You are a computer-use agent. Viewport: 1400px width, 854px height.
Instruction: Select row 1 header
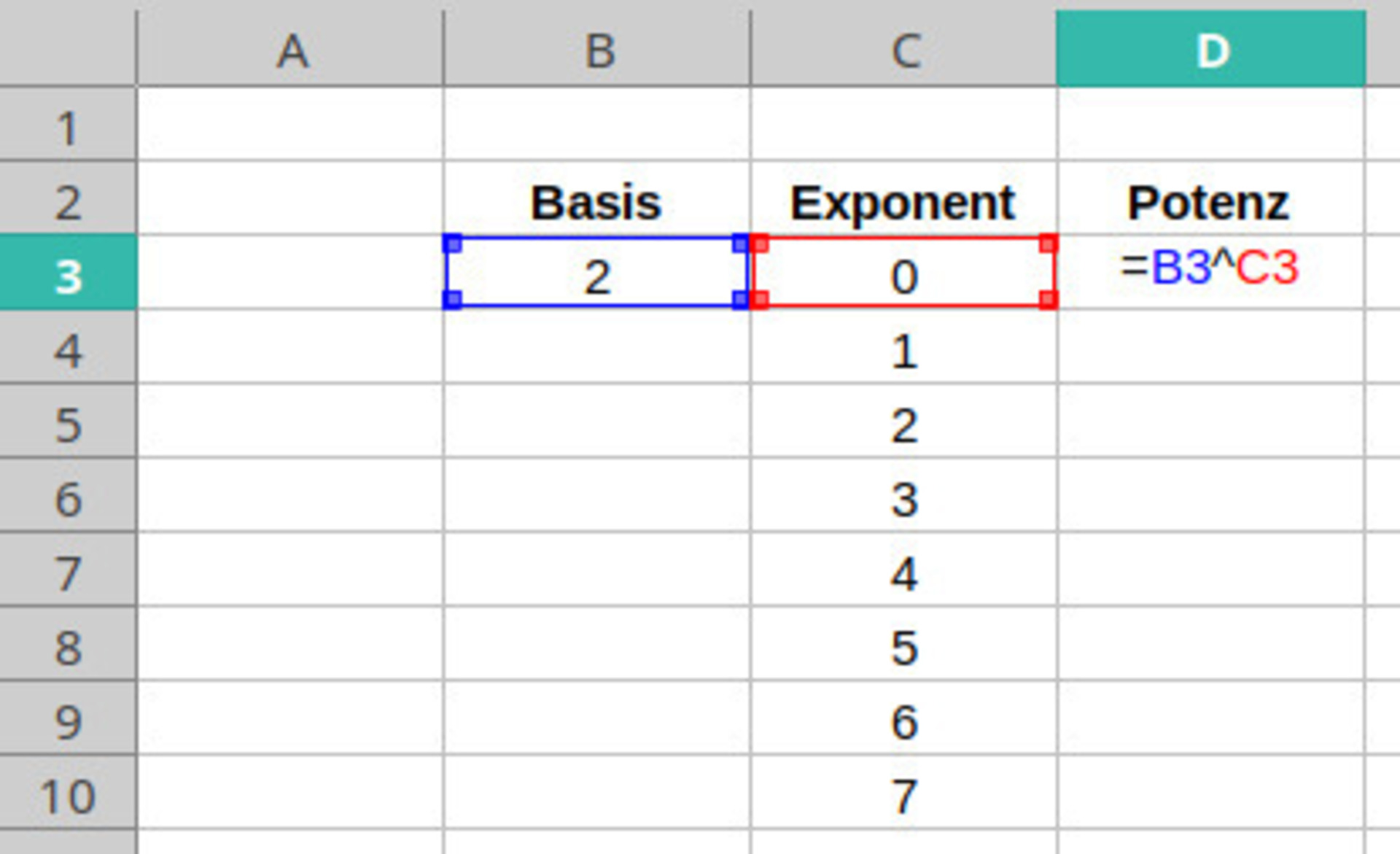point(67,127)
